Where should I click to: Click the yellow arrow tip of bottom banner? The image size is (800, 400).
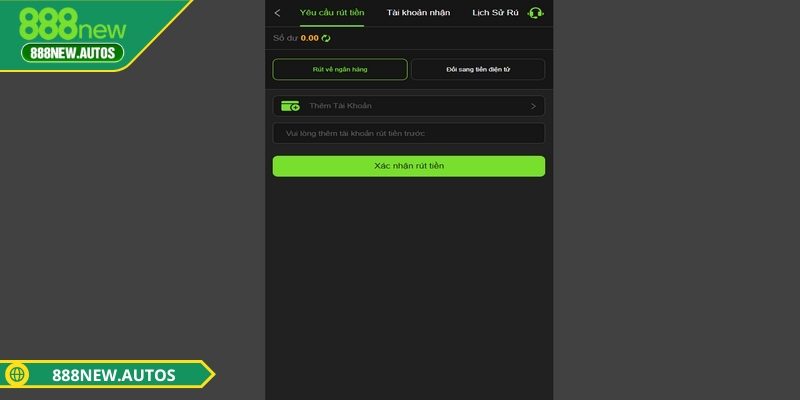(207, 375)
